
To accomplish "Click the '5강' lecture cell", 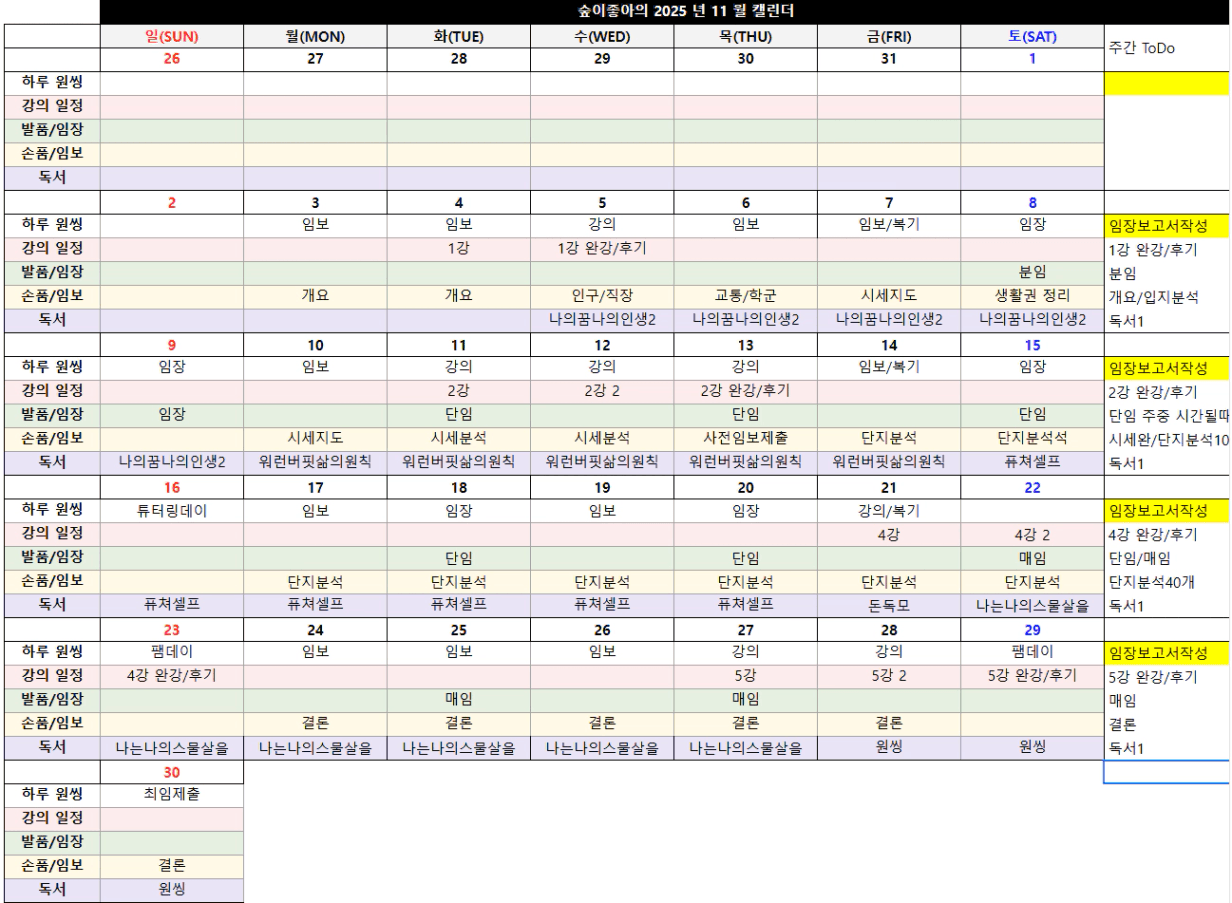I will tap(745, 676).
